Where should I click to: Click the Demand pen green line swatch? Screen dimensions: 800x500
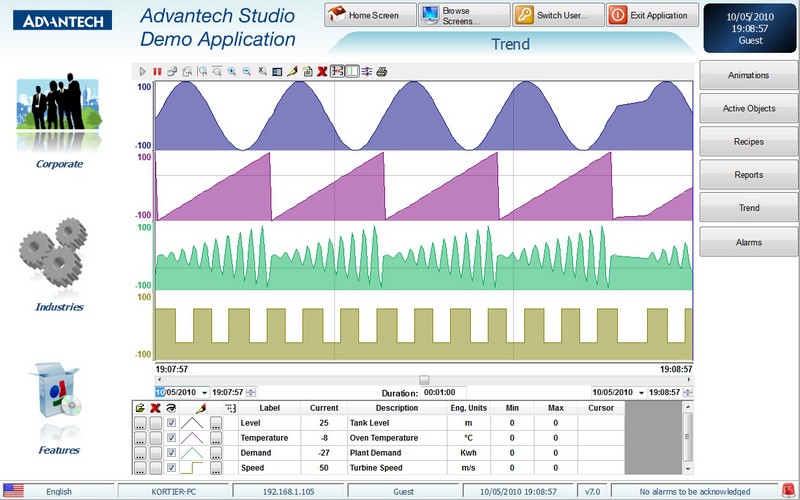(192, 453)
